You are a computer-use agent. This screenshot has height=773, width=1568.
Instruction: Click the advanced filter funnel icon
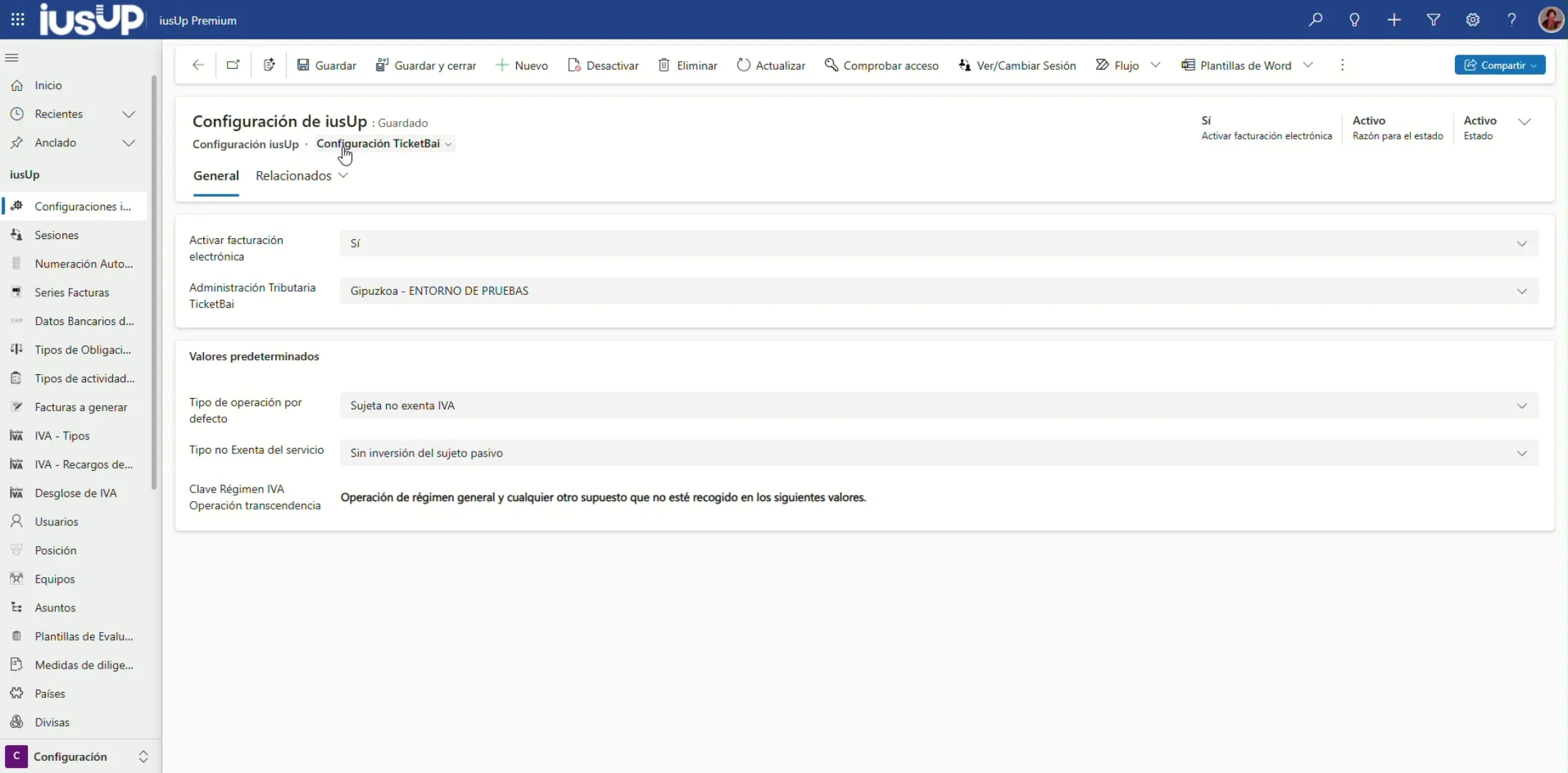pyautogui.click(x=1433, y=20)
